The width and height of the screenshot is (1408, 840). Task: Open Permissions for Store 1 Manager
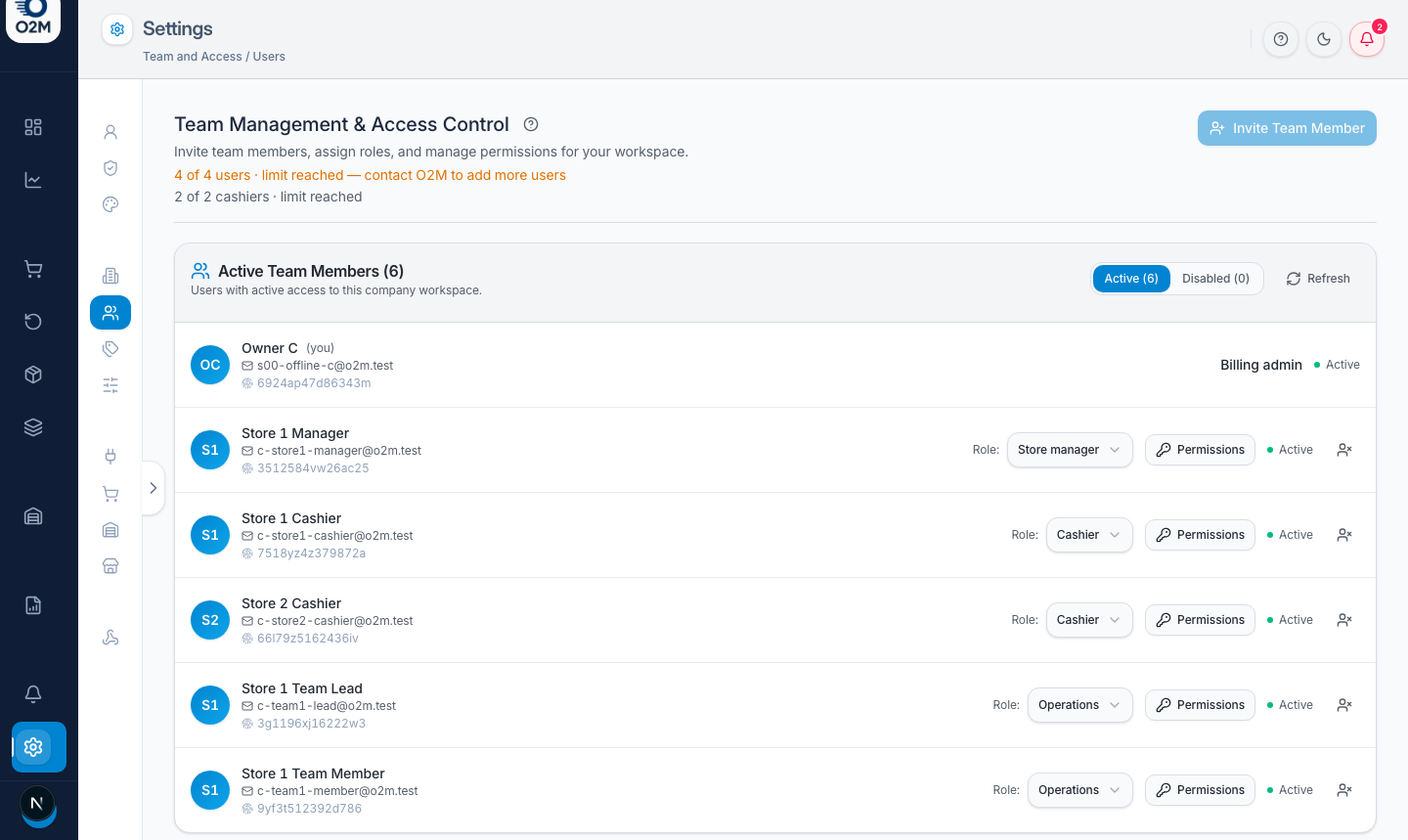(1200, 450)
